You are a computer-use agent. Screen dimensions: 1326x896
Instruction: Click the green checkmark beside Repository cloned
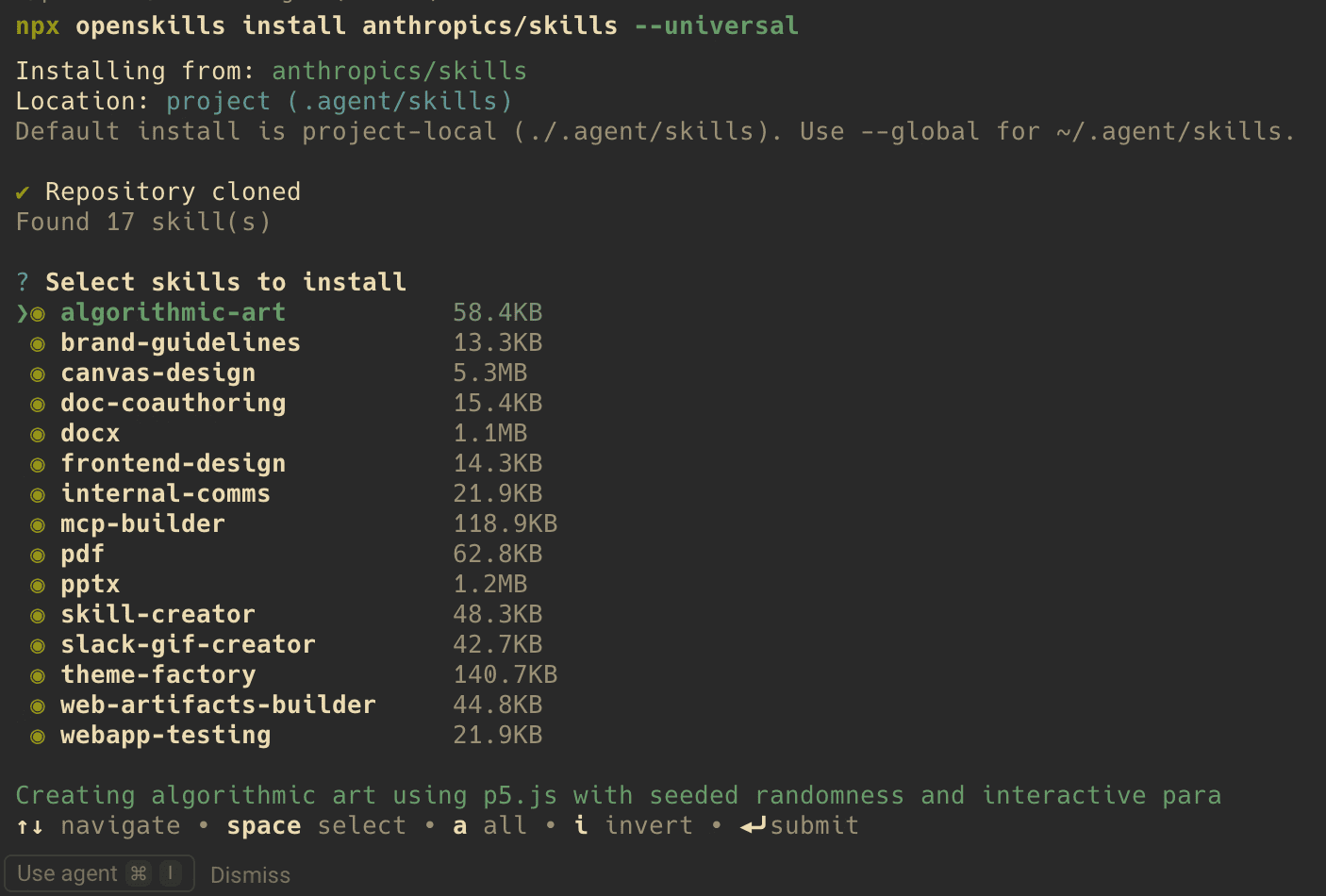[x=23, y=192]
